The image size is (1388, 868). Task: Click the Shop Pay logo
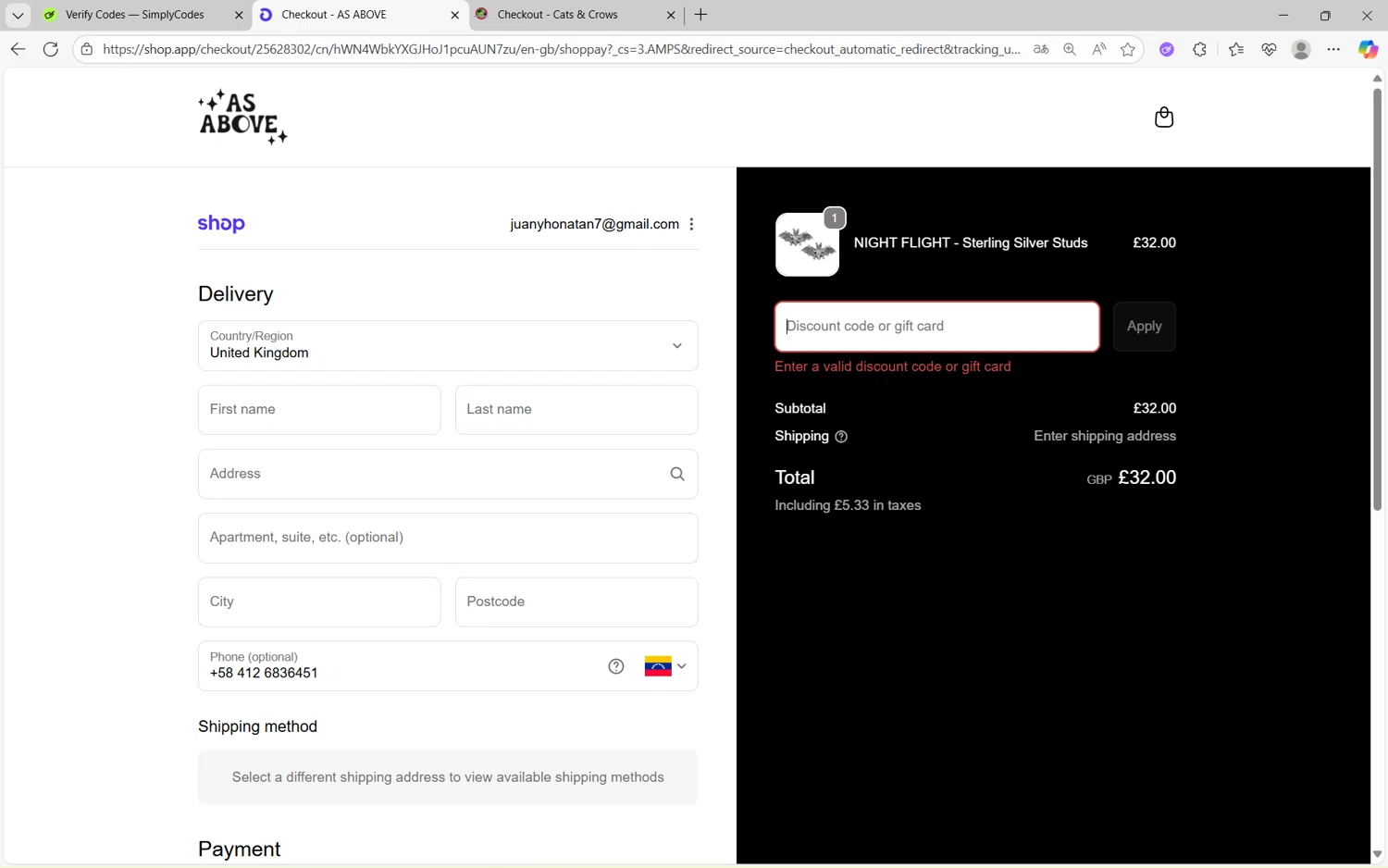(x=221, y=224)
